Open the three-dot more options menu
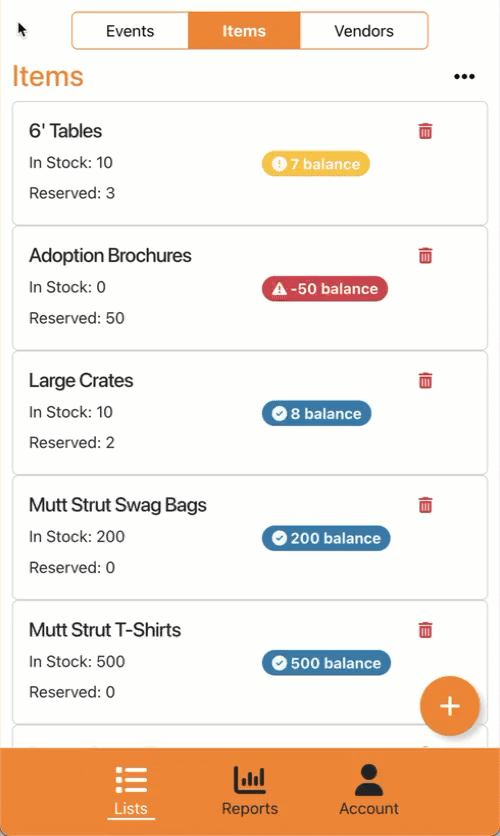This screenshot has width=500, height=836. (x=464, y=77)
